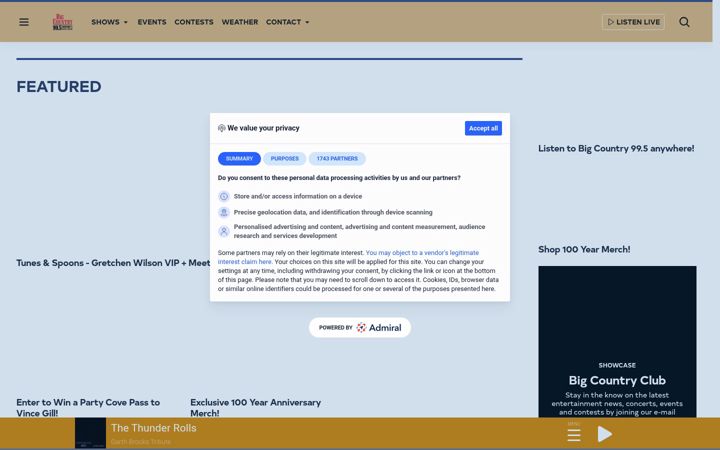Open the hamburger menu in header

tap(24, 22)
